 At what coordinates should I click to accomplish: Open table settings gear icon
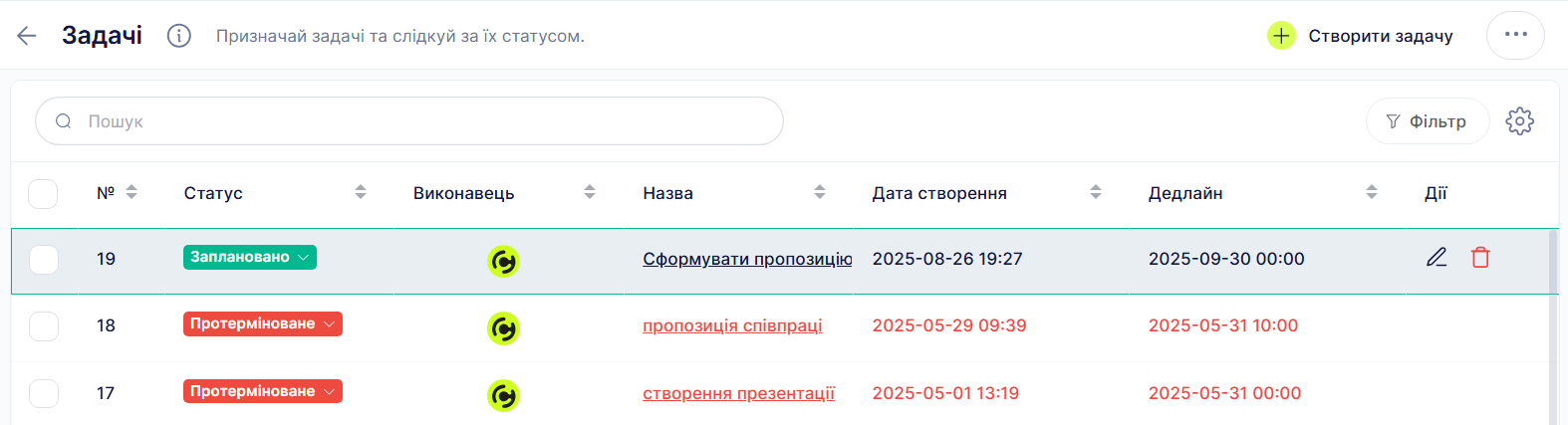click(x=1519, y=121)
